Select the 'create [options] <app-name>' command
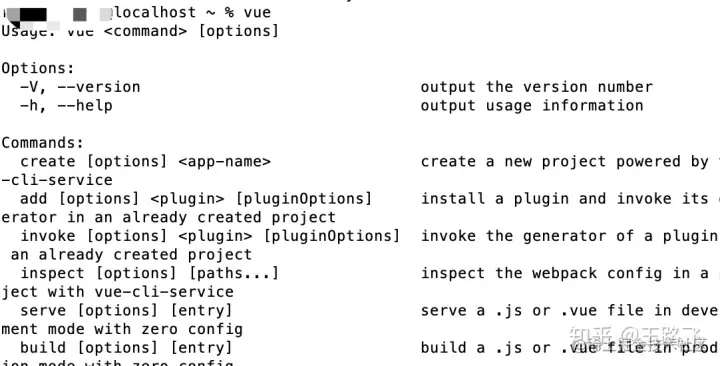720x366 pixels. (146, 162)
